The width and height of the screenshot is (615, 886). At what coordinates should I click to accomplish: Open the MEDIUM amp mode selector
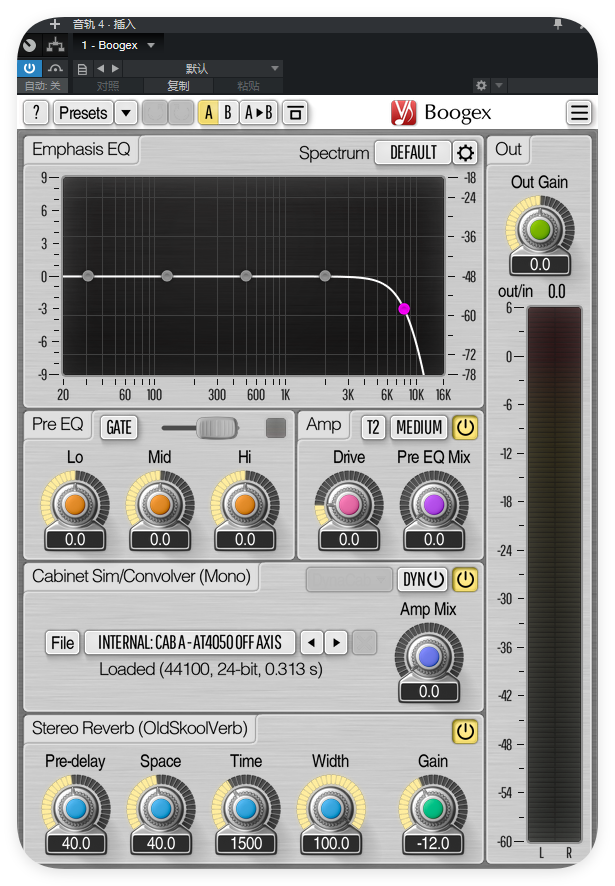[x=419, y=427]
